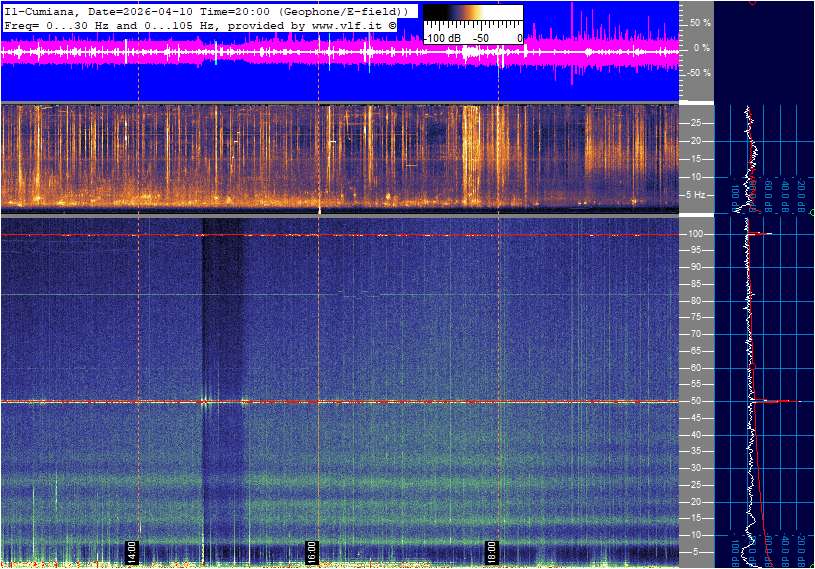Click the '30' frequency axis label
Viewport: 815px width, 569px height.
pos(695,468)
